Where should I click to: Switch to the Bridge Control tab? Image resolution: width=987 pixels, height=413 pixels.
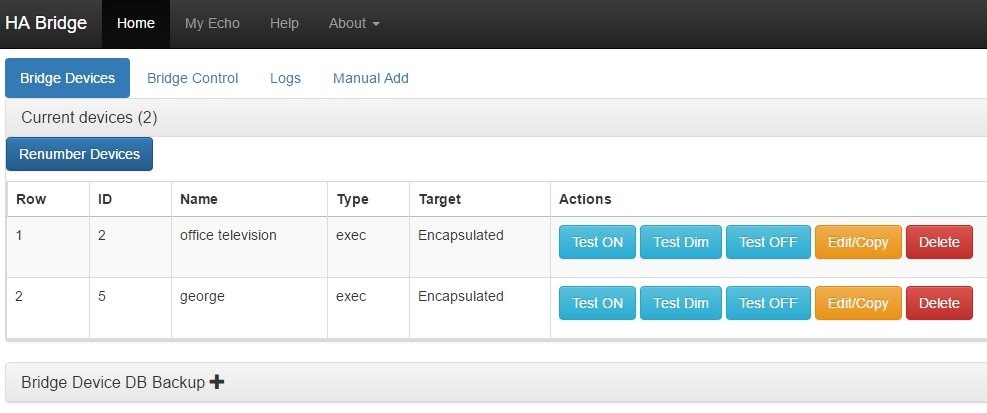(x=193, y=78)
